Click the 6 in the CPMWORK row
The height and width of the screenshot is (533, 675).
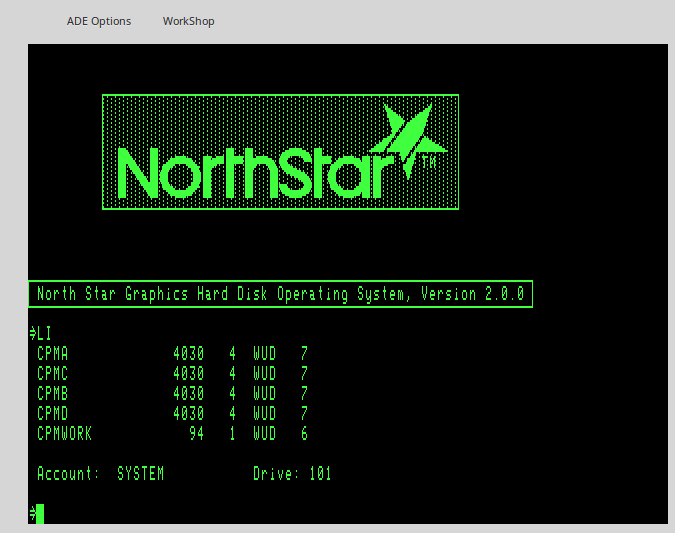pyautogui.click(x=304, y=434)
